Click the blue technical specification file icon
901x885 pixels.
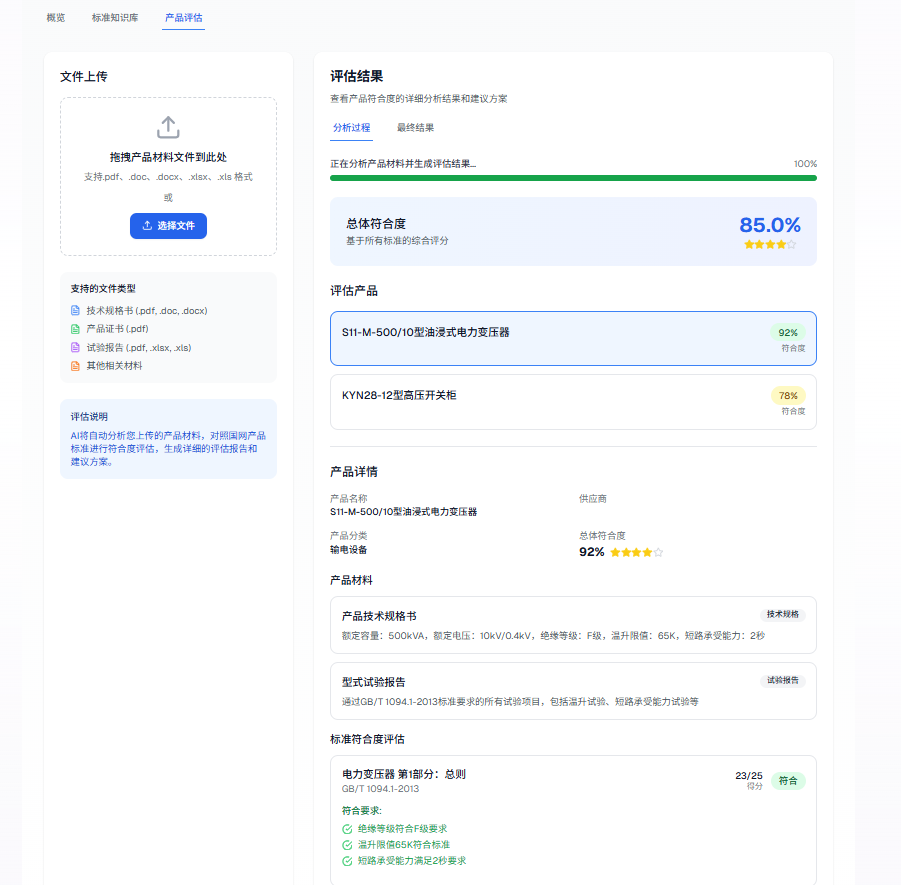pos(75,310)
